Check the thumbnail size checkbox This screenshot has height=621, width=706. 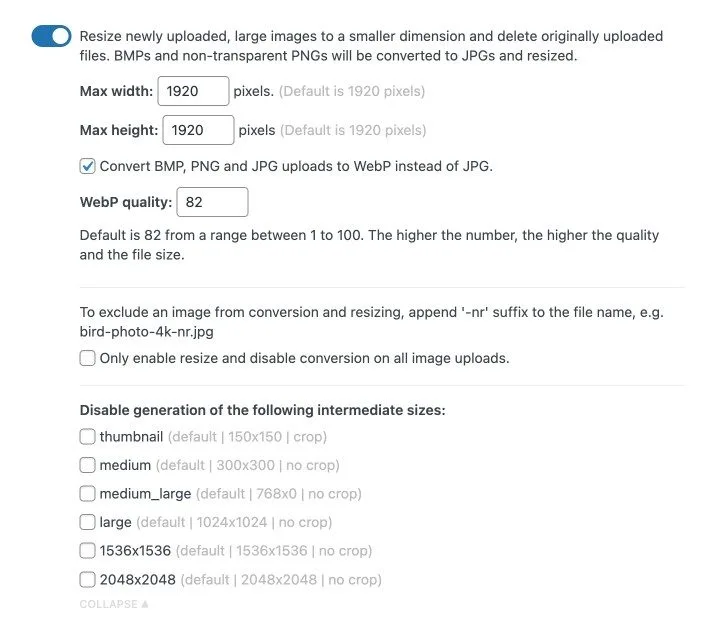(x=88, y=437)
